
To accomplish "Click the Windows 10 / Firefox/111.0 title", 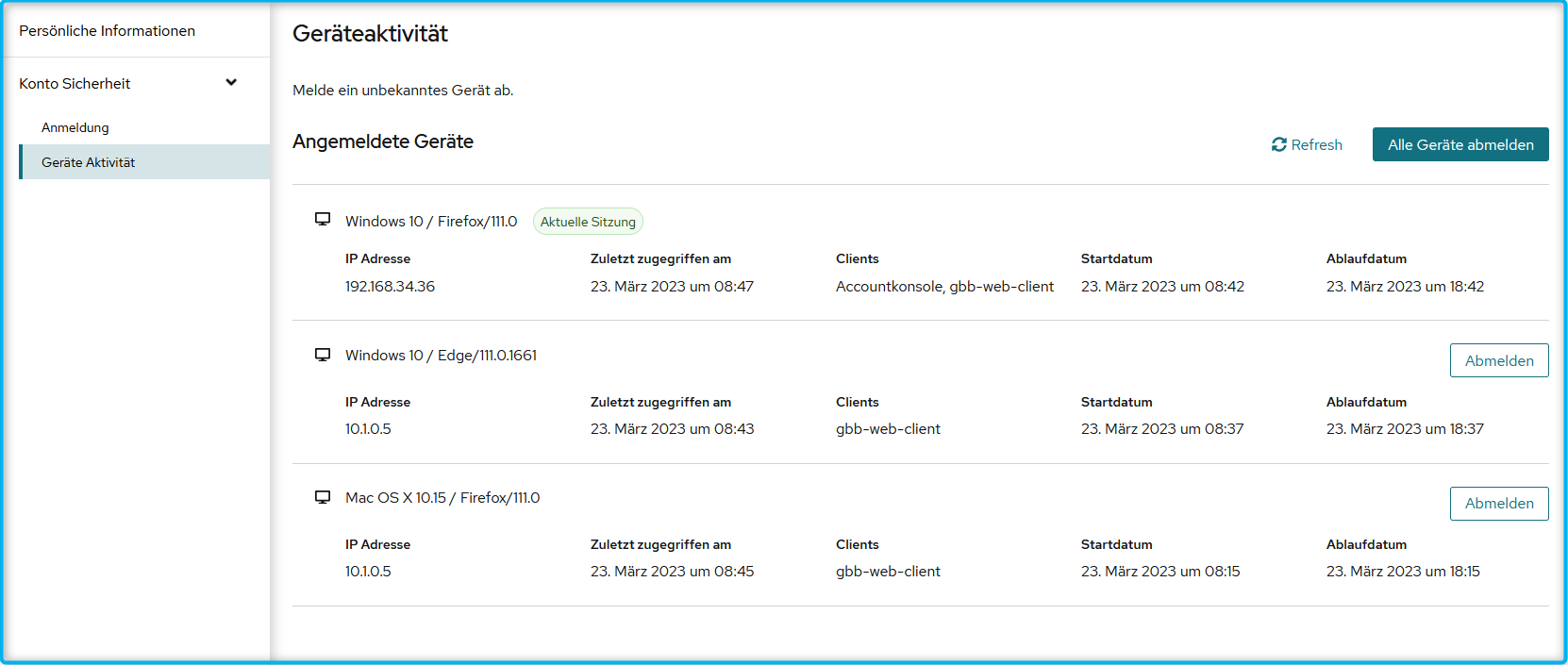I will 431,222.
